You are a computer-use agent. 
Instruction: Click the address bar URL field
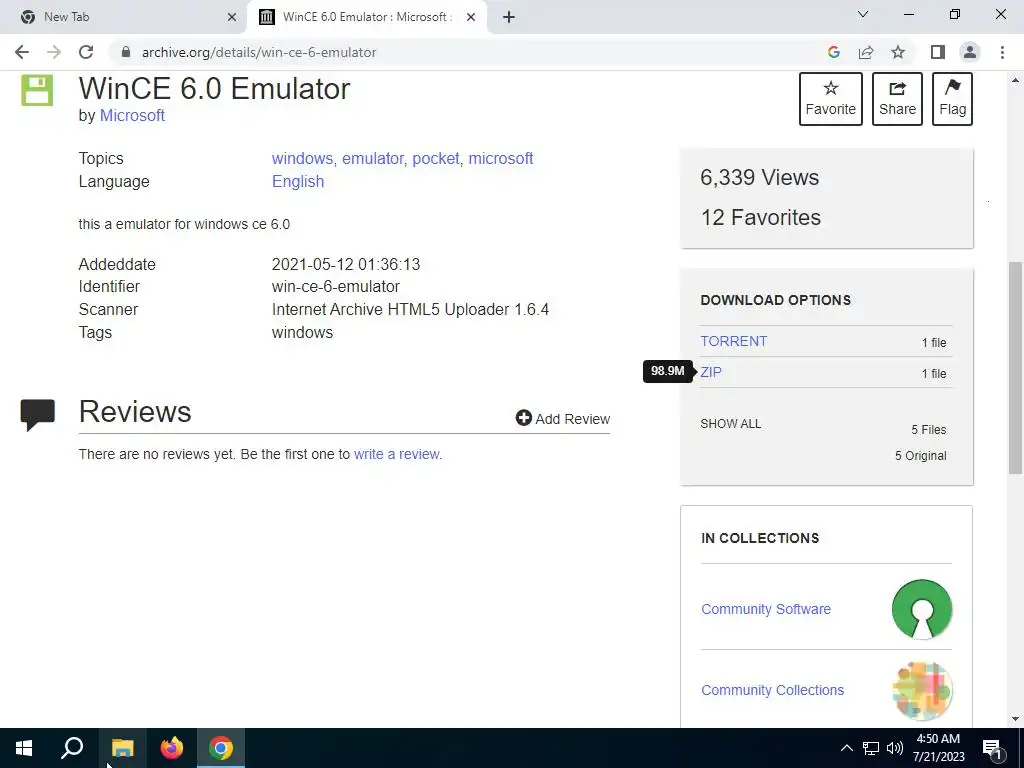coord(457,52)
